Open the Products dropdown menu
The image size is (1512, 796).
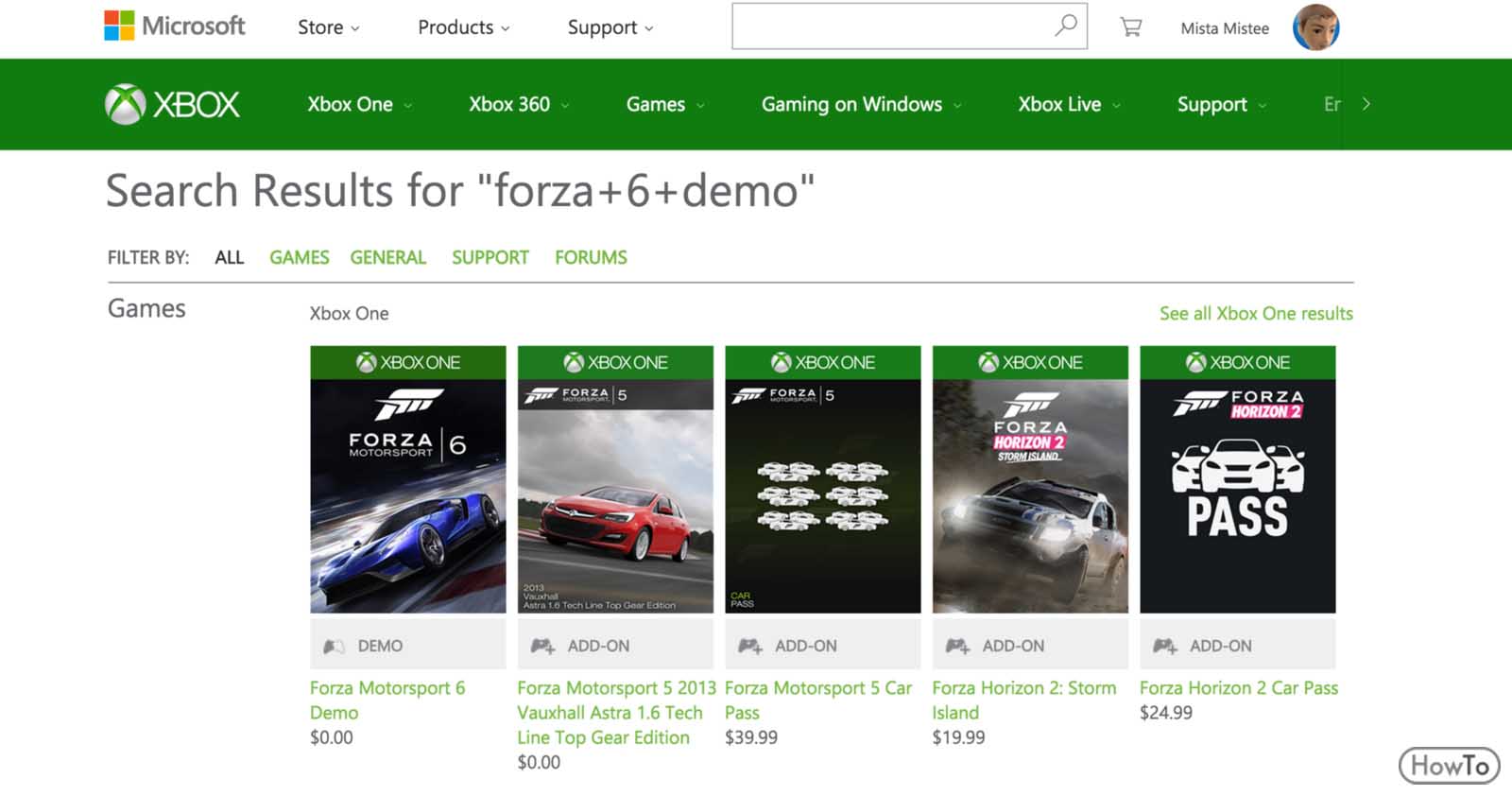coord(464,27)
